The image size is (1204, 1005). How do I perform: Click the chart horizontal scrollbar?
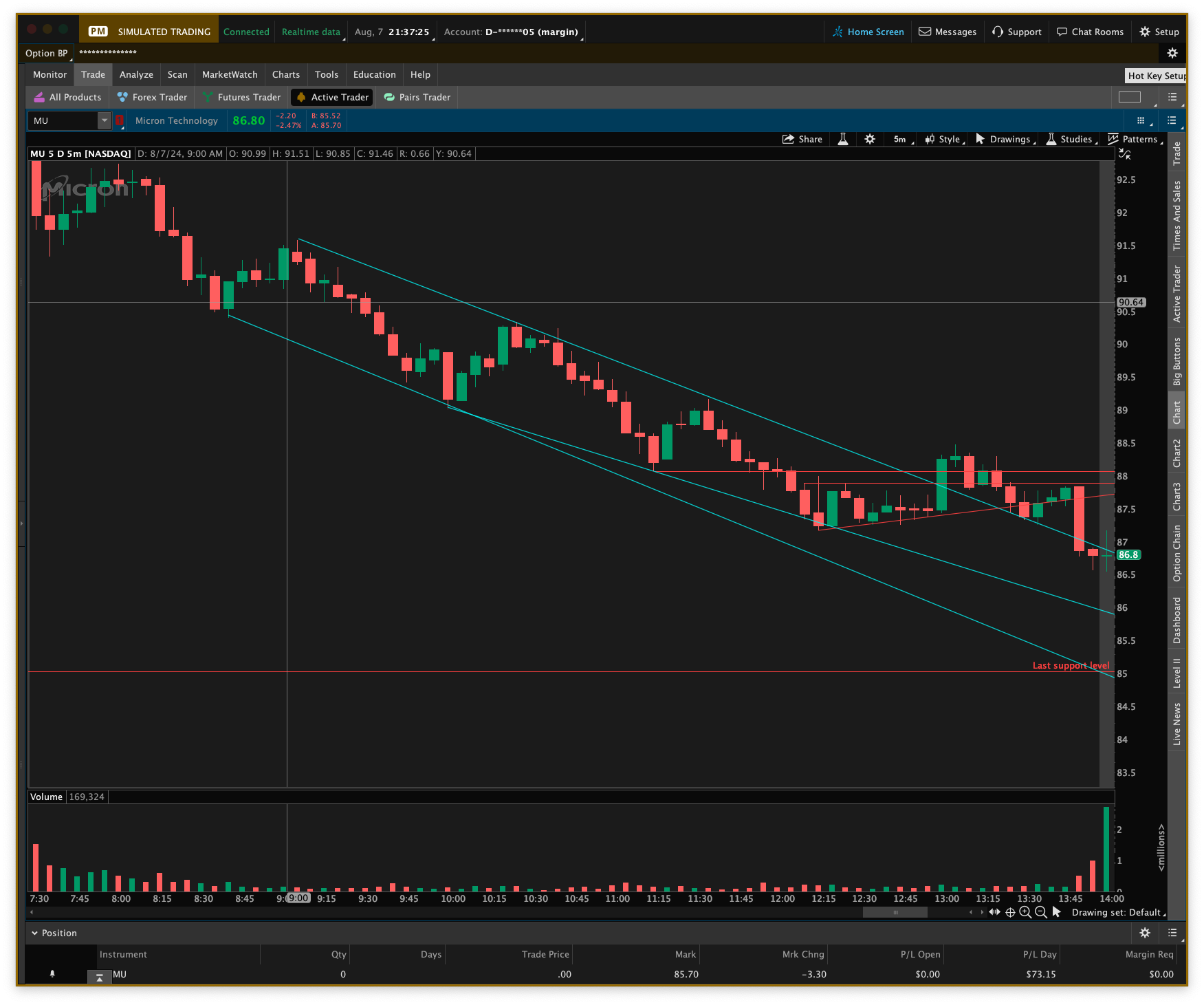[895, 912]
